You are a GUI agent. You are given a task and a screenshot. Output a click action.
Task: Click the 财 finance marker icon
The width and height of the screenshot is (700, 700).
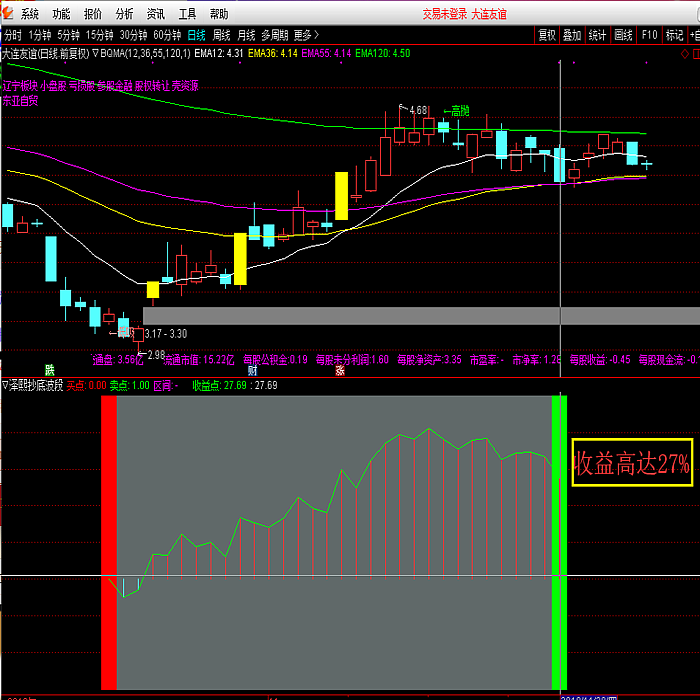coord(253,370)
